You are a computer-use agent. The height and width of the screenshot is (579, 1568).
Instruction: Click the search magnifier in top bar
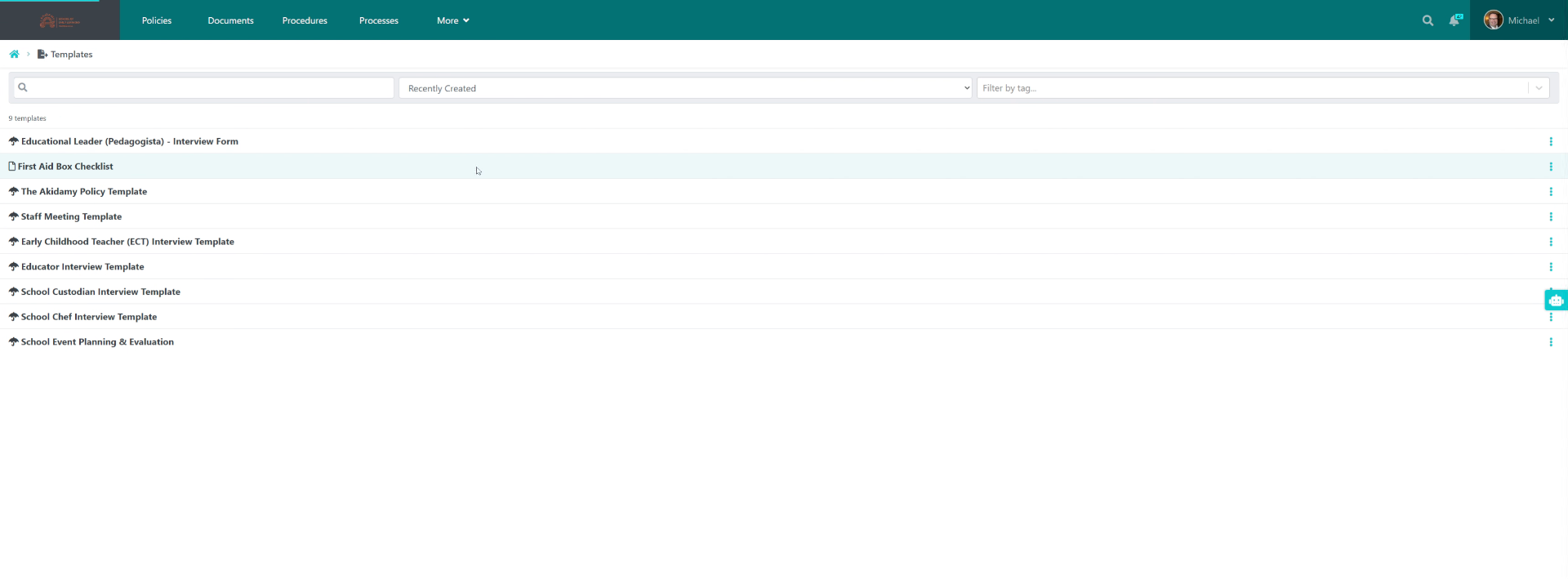[x=1428, y=20]
